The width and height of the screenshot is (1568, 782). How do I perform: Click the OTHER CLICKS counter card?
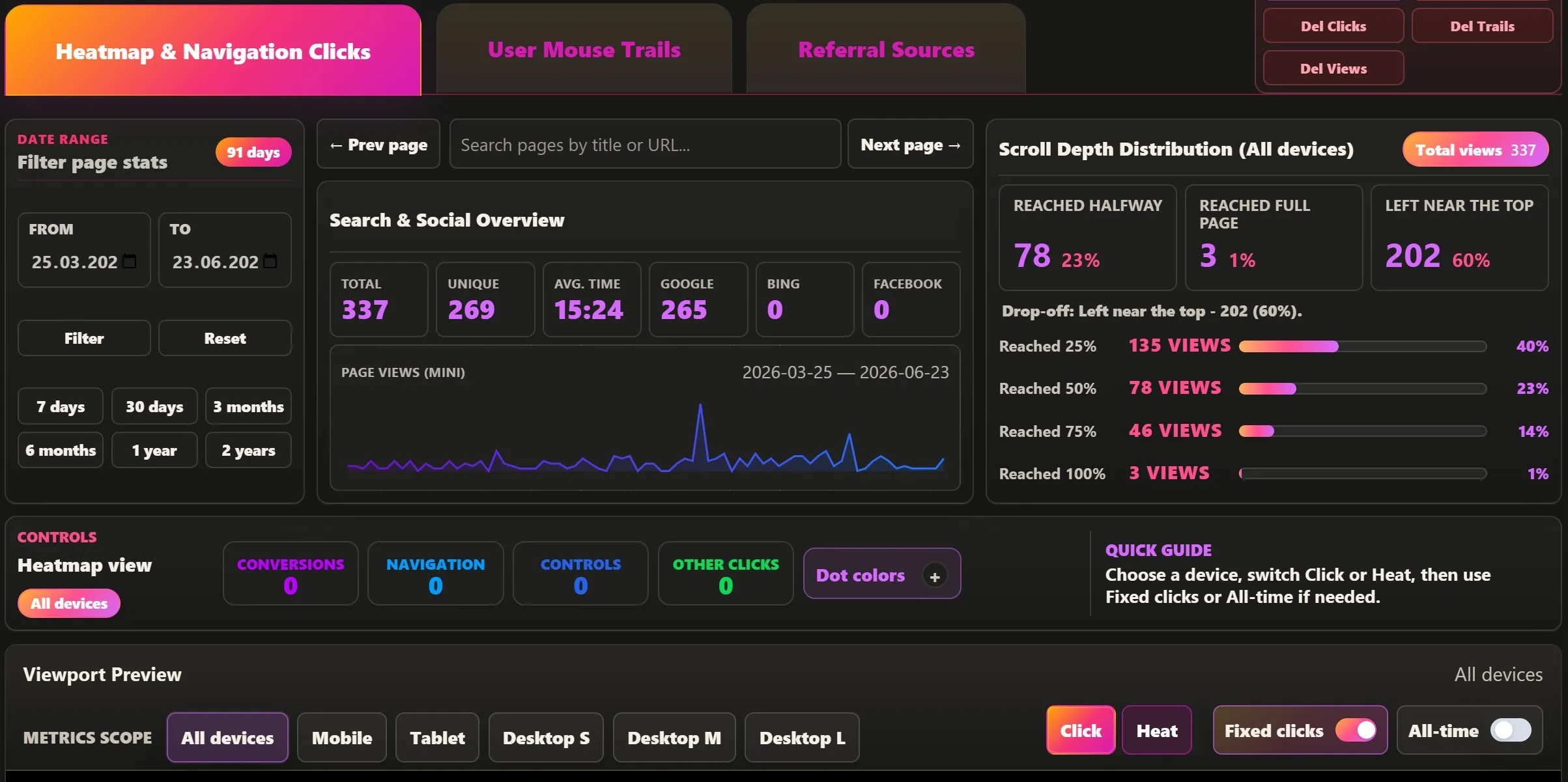pyautogui.click(x=726, y=574)
